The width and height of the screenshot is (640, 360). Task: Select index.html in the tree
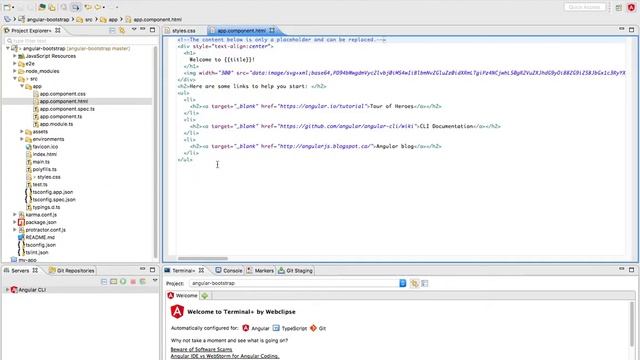pyautogui.click(x=44, y=154)
